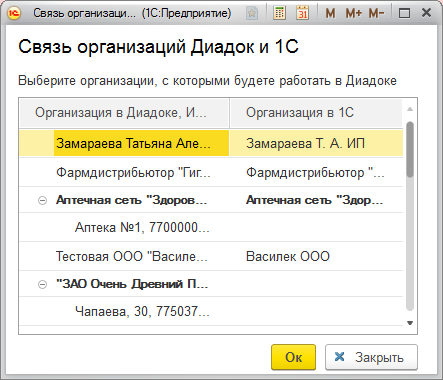
Task: Click the 1C application logo icon
Action: coord(14,13)
